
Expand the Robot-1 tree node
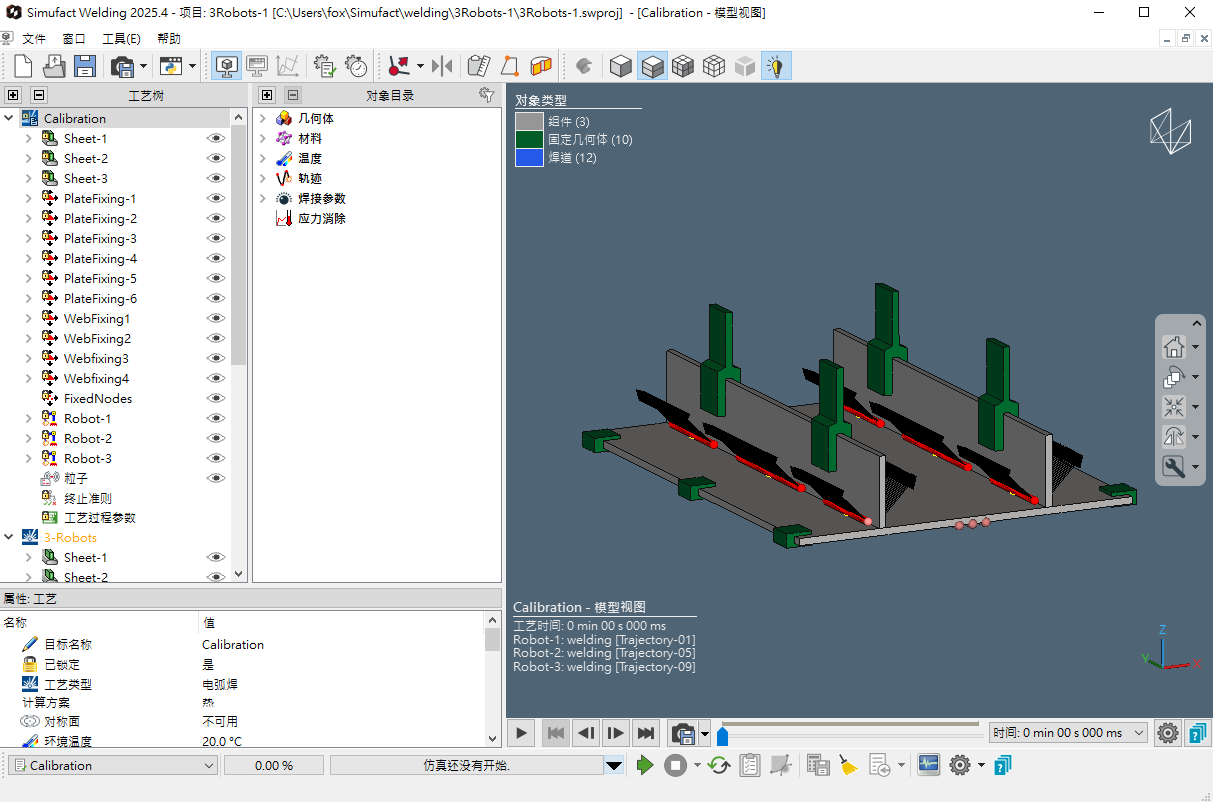click(28, 418)
